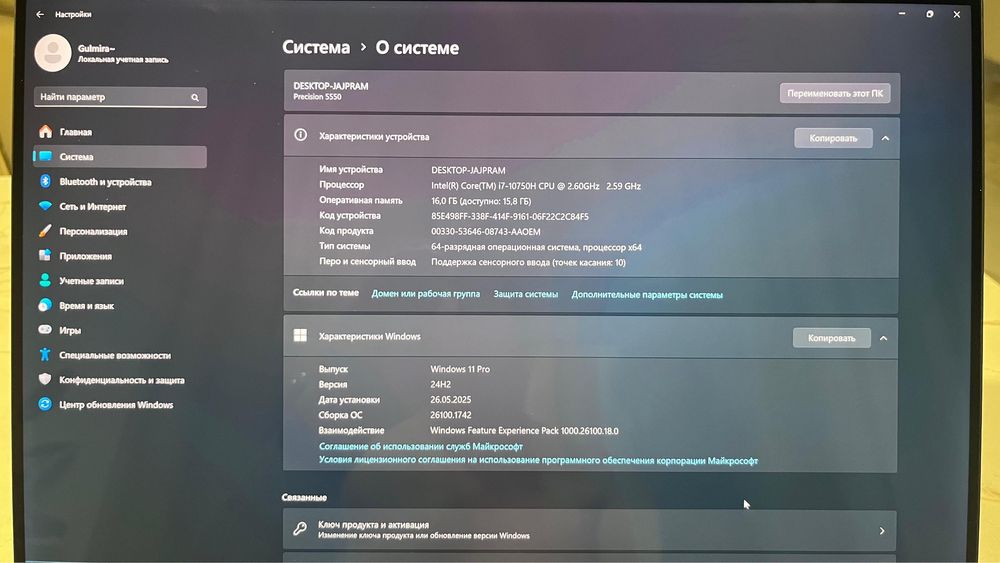Screen dimensions: 1000x563
Task: Click the Конфиденциальность shield icon
Action: (x=45, y=379)
